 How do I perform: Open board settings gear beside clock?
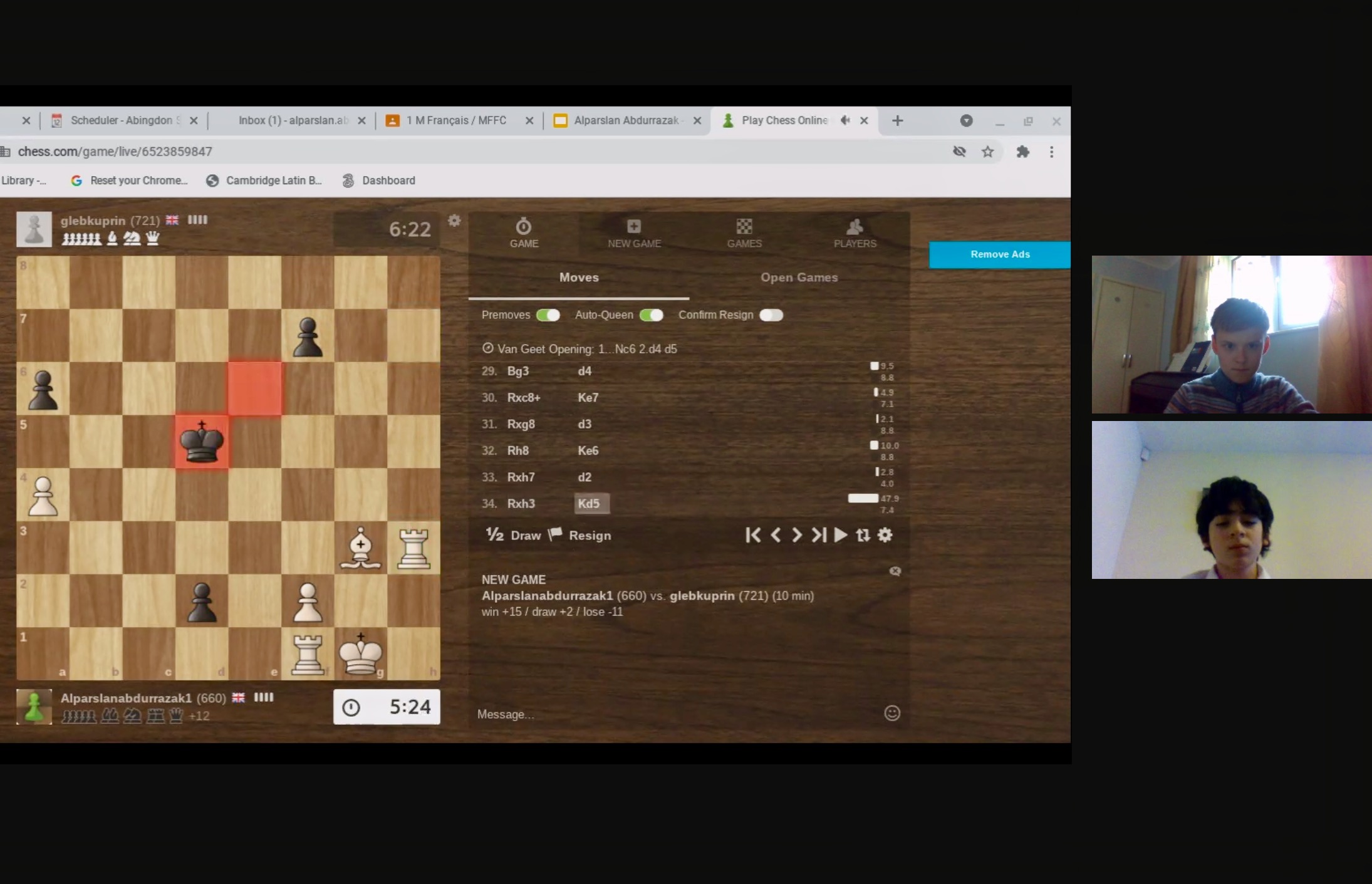[x=454, y=221]
